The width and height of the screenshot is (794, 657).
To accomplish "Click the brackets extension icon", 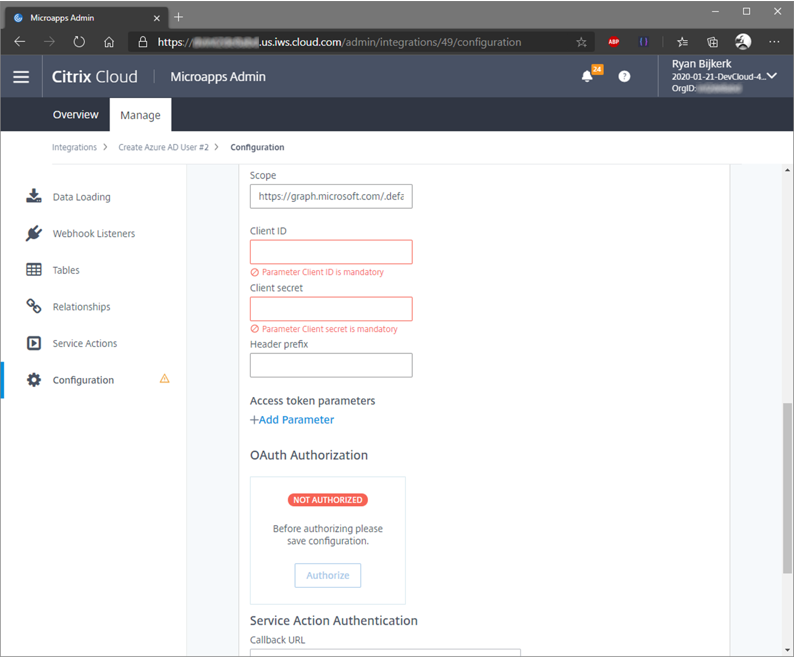I will tap(644, 42).
